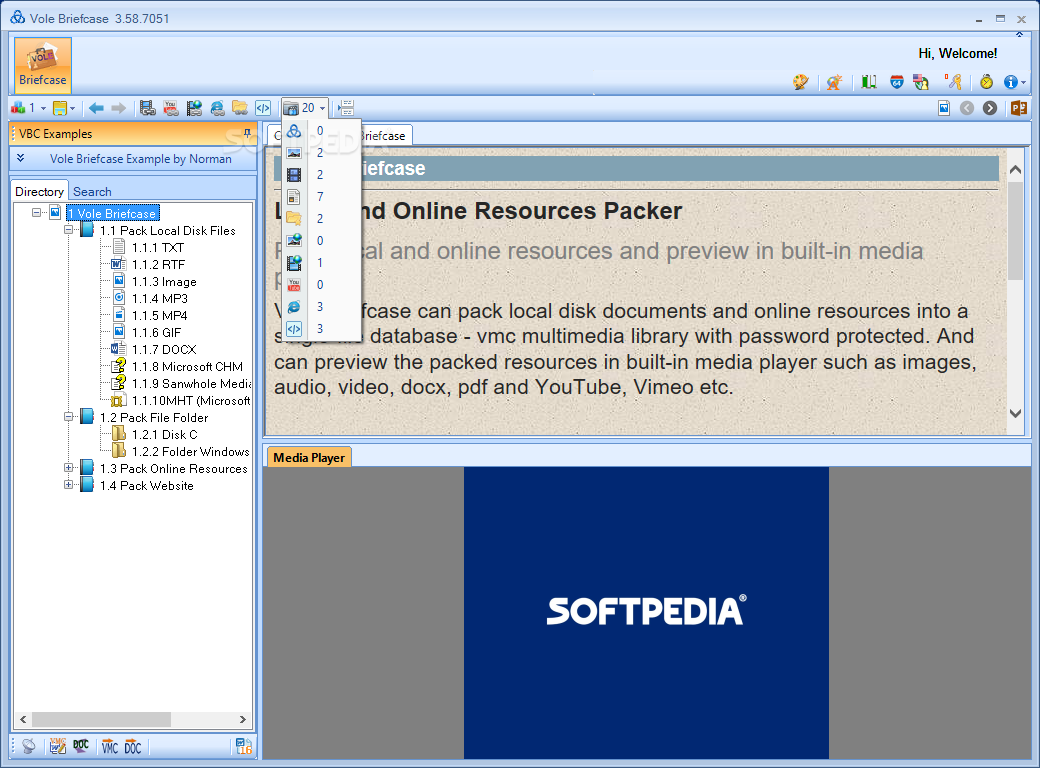Screen dimensions: 1040x768
Task: Click the 64 highway shield icon
Action: [897, 82]
